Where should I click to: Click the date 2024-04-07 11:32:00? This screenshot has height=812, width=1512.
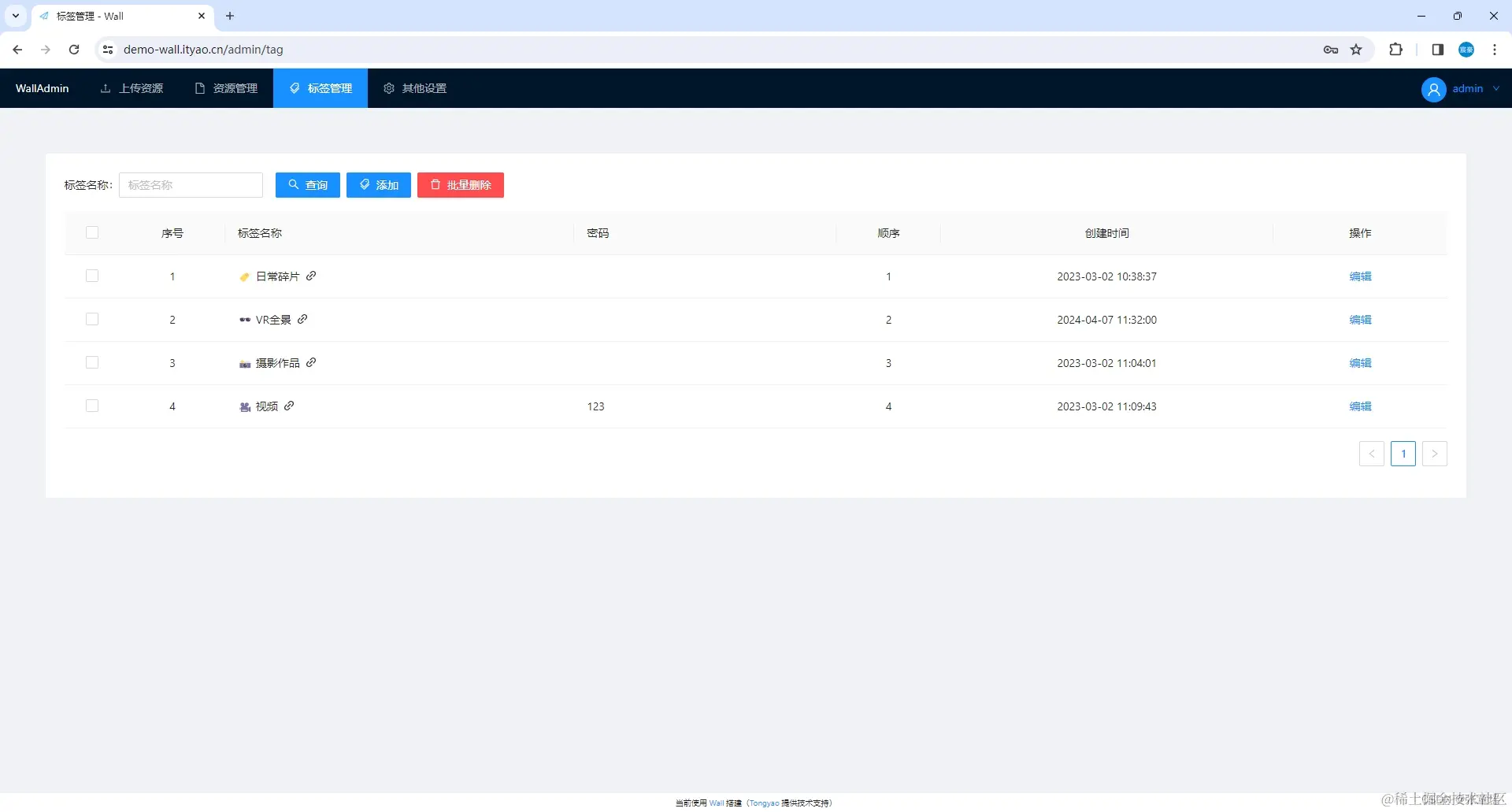[1106, 320]
